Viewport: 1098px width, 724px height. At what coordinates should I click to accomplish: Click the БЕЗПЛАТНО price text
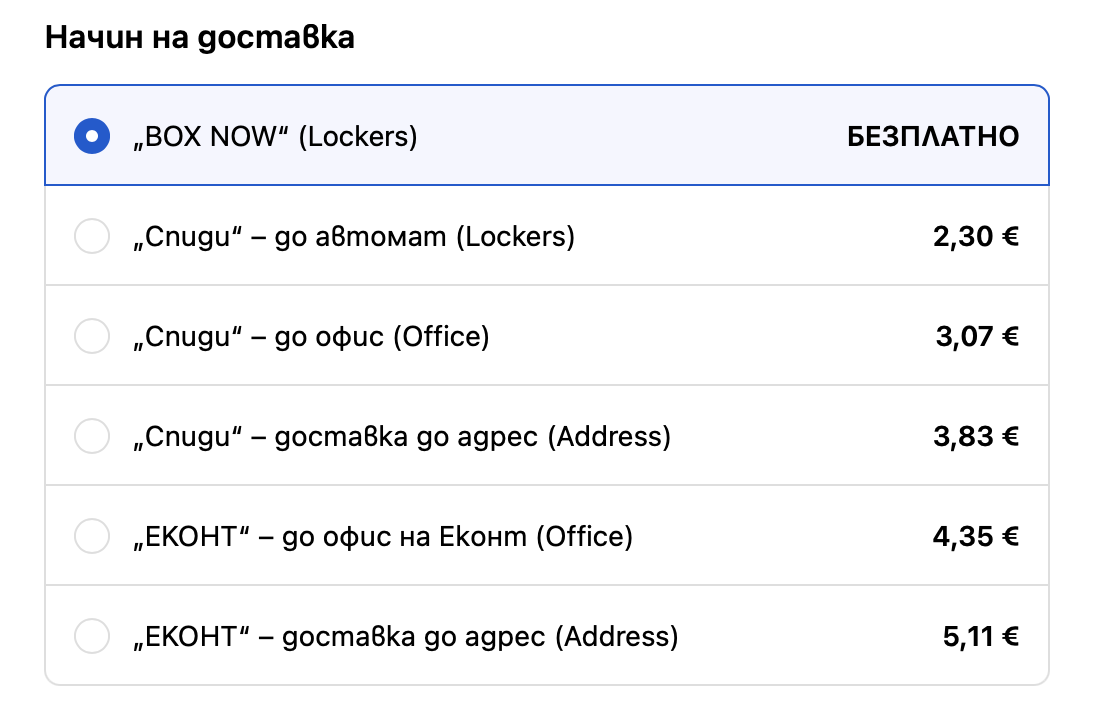933,136
